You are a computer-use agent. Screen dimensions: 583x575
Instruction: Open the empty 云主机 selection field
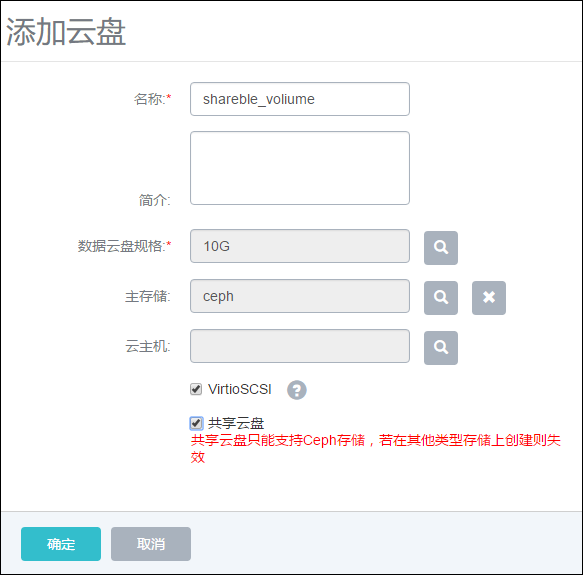300,346
